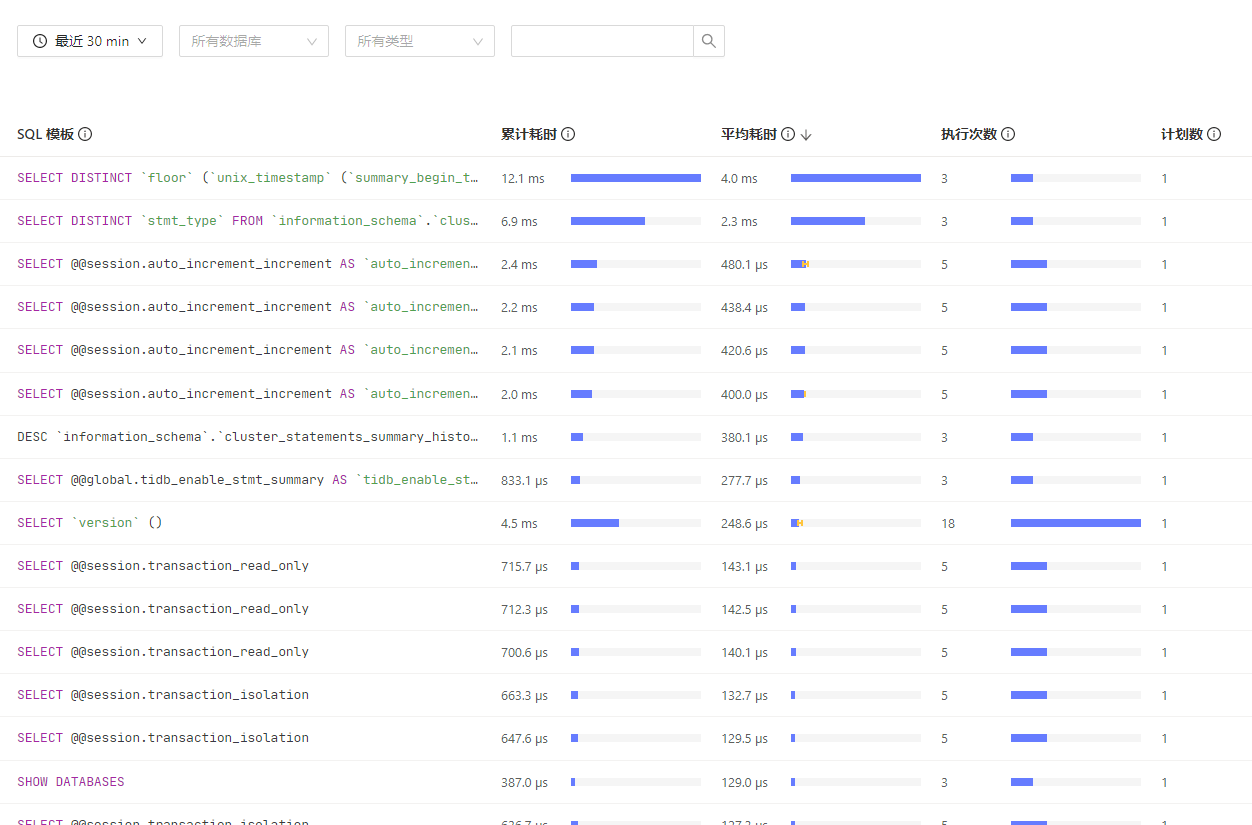Click info icon beside 累计耗时 header
This screenshot has height=825, width=1252.
568,134
